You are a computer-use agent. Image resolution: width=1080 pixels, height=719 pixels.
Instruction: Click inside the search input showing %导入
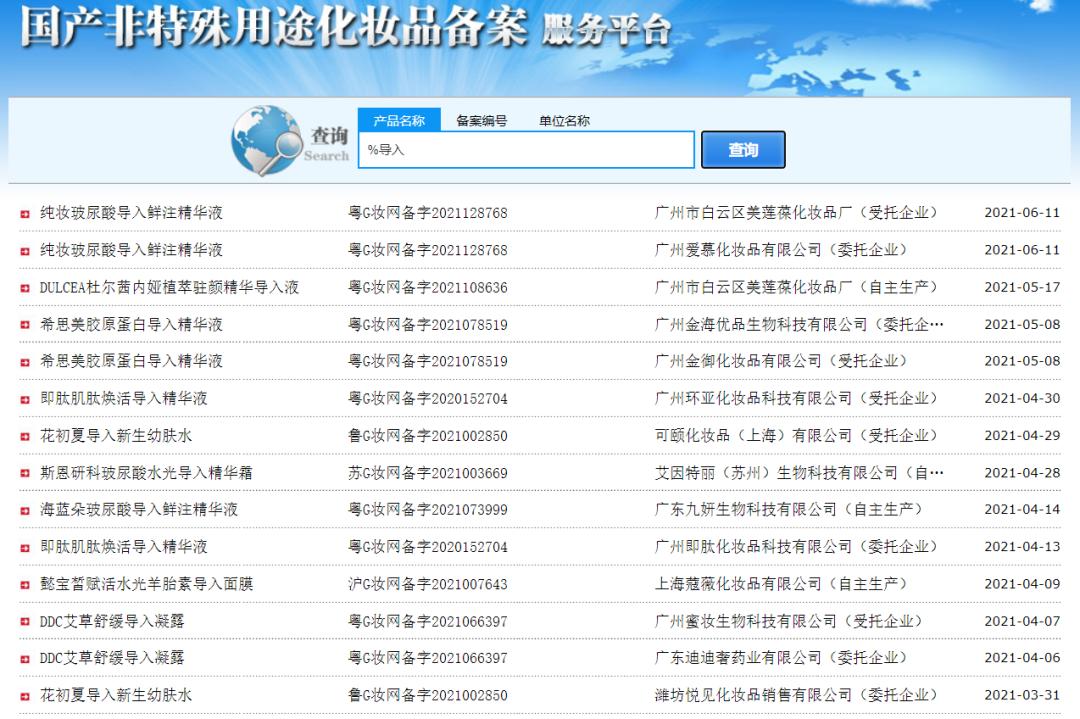[x=525, y=150]
